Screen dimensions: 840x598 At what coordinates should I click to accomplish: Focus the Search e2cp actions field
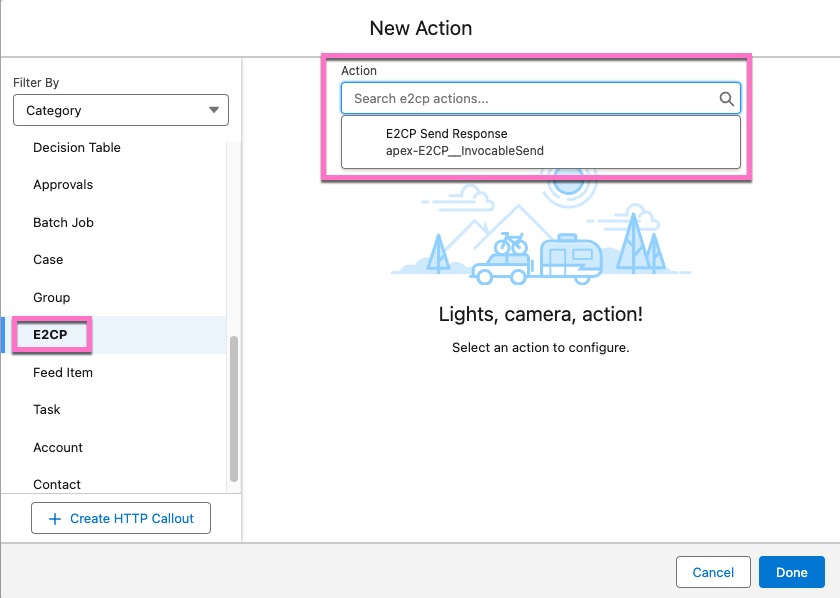(x=541, y=99)
